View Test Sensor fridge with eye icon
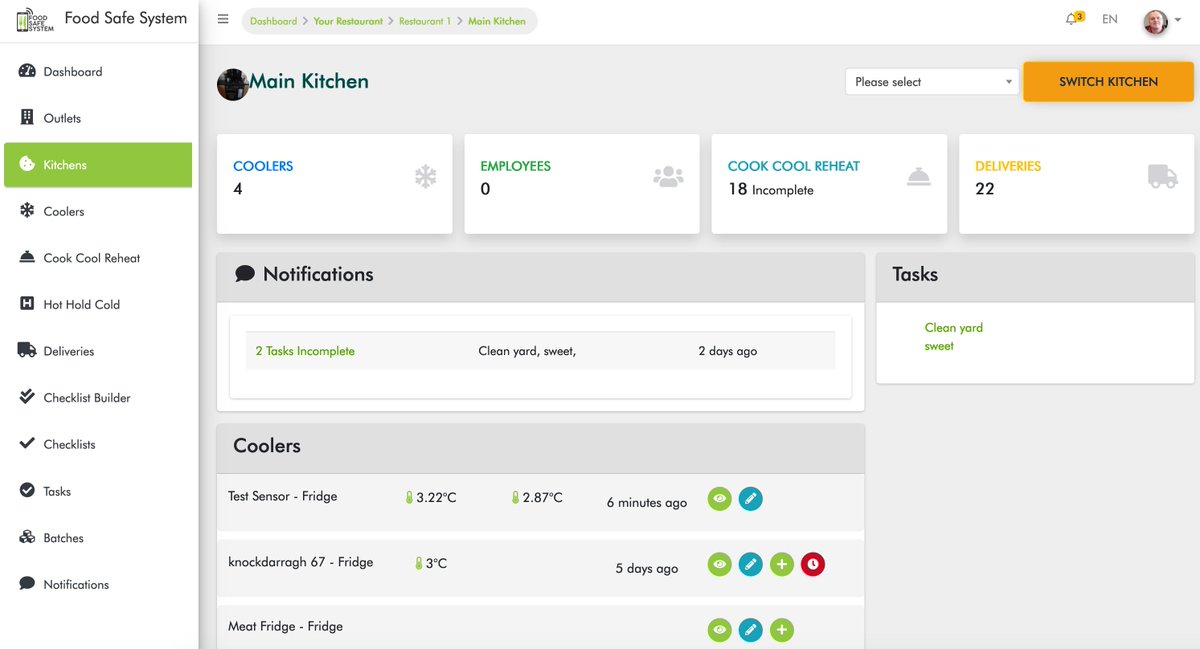 [x=719, y=498]
